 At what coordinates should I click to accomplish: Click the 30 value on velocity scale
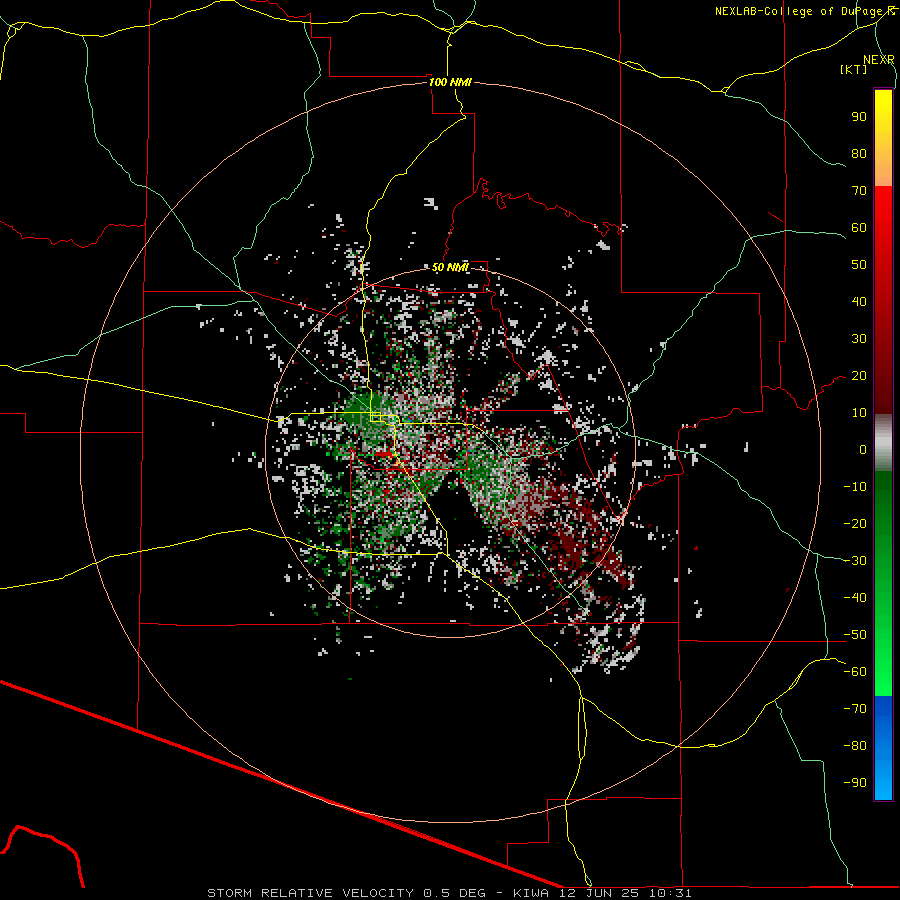coord(859,339)
